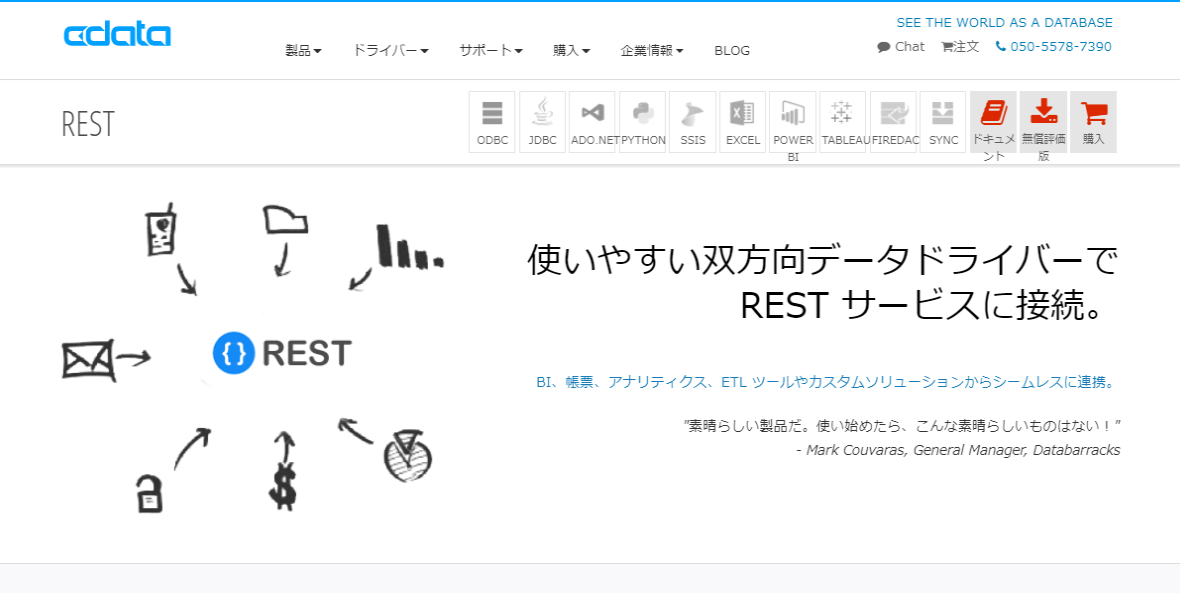Click the phone number 050-5578-7390

1054,47
